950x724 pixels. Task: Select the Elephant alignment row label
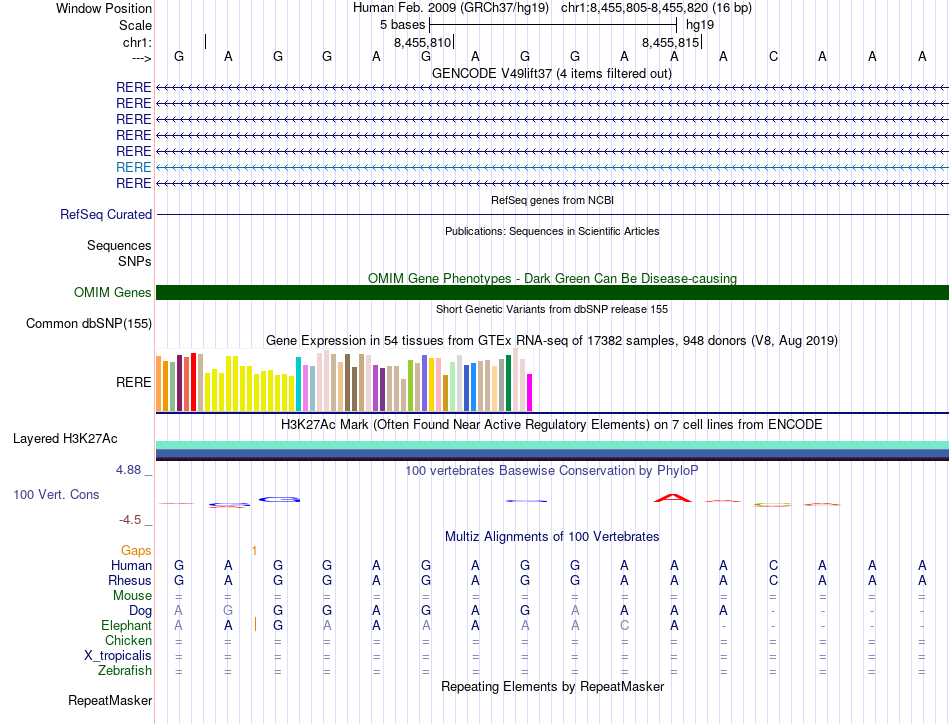[126, 625]
